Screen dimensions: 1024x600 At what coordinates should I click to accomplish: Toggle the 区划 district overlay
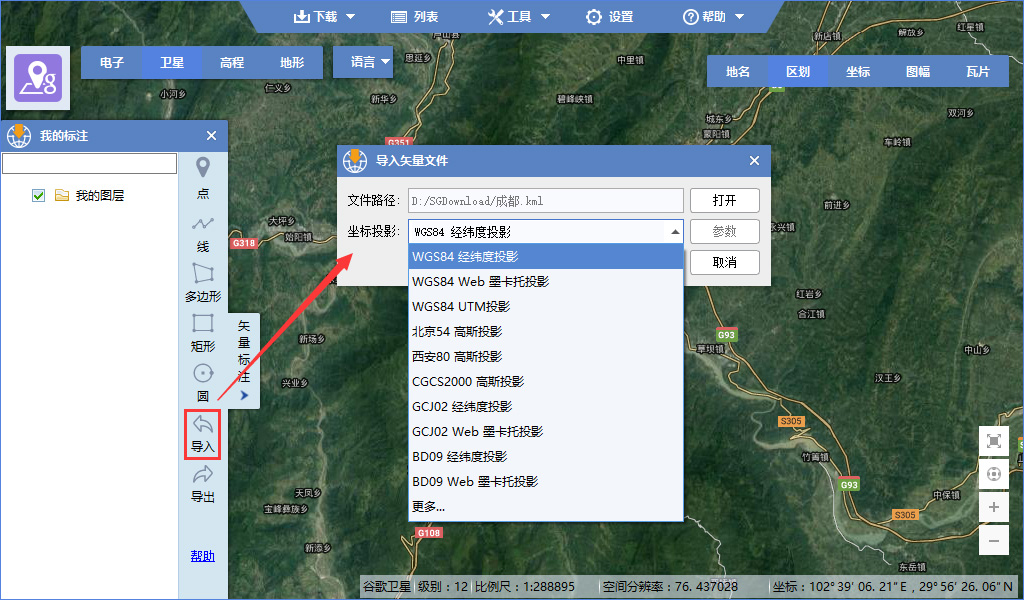pyautogui.click(x=798, y=72)
